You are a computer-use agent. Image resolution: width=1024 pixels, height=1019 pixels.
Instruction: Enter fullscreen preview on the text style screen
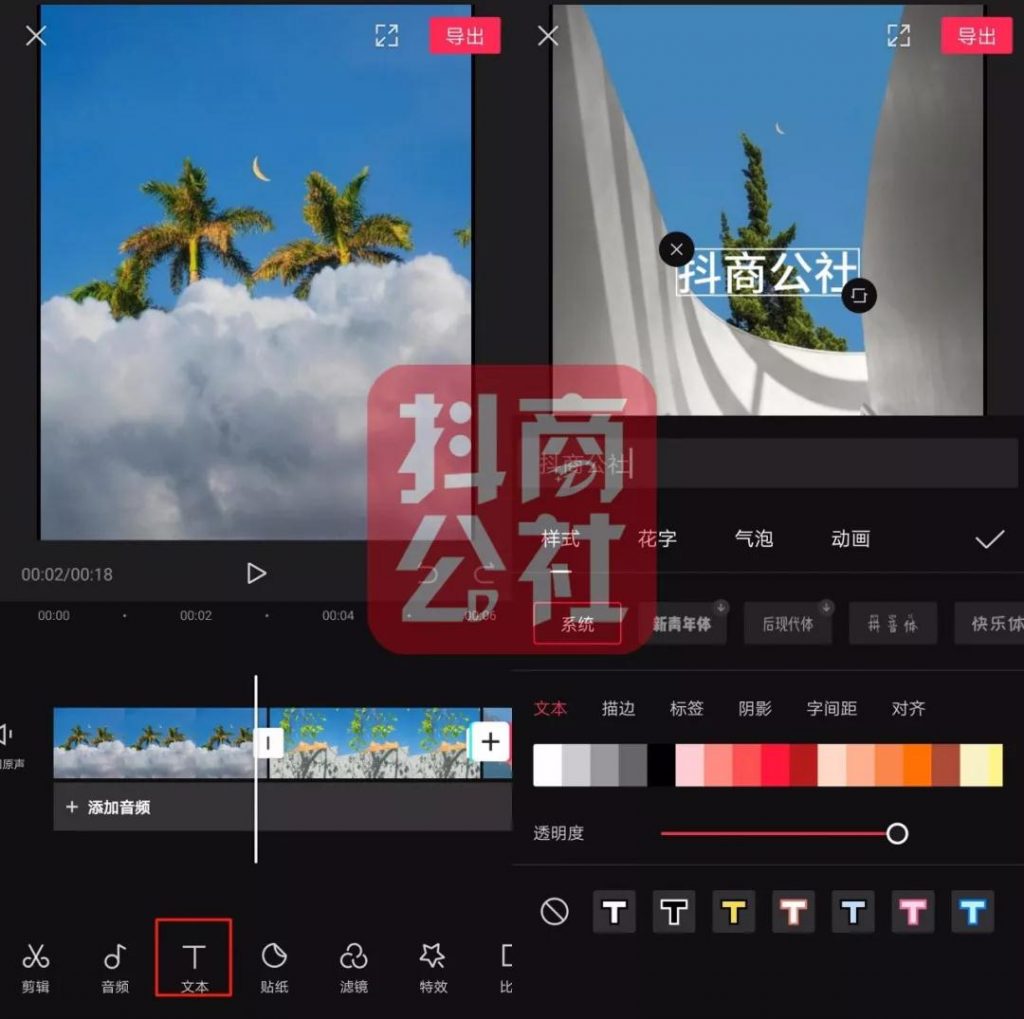tap(899, 35)
